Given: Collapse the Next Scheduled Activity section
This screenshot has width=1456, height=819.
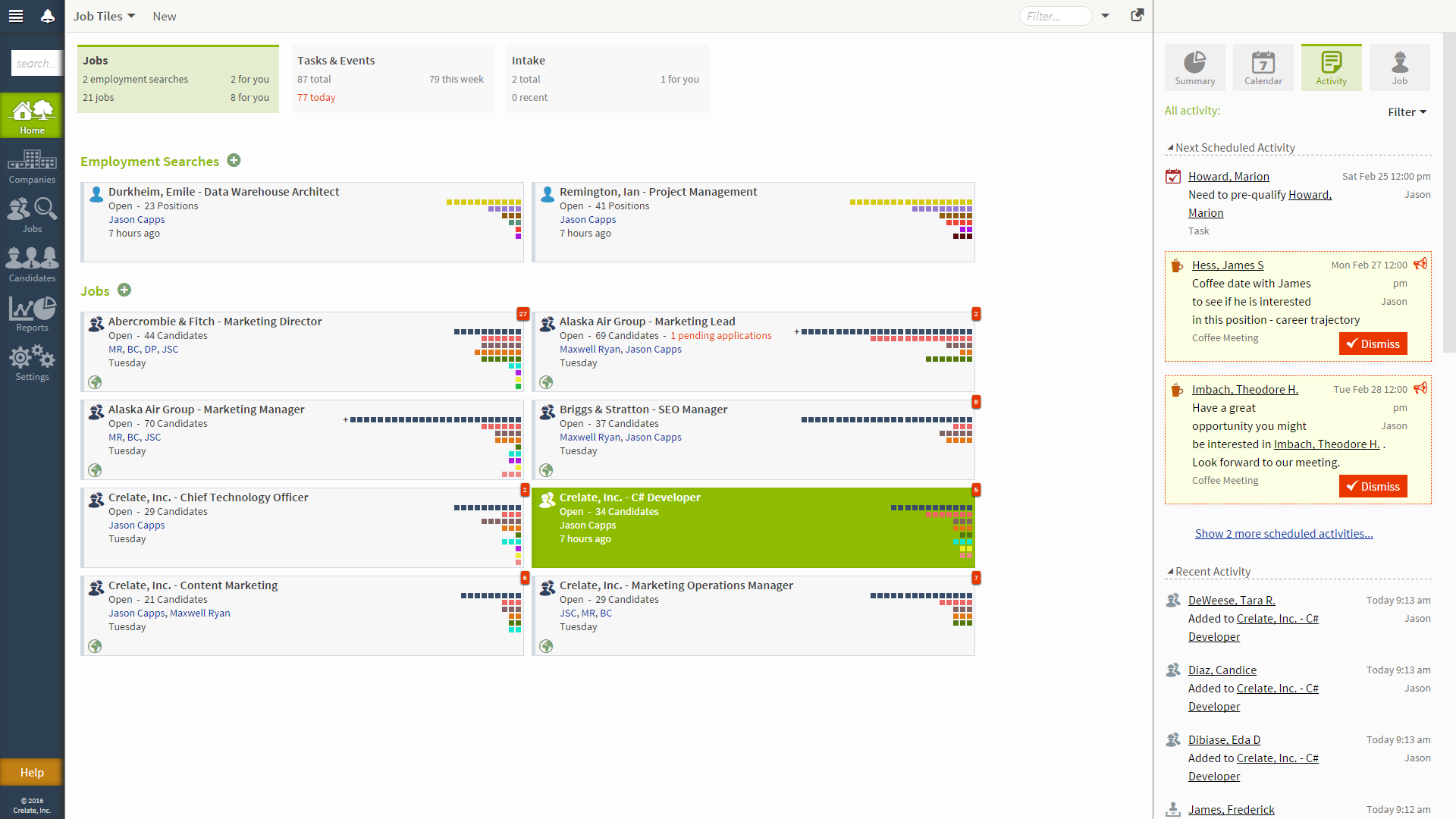Looking at the screenshot, I should pos(1170,148).
